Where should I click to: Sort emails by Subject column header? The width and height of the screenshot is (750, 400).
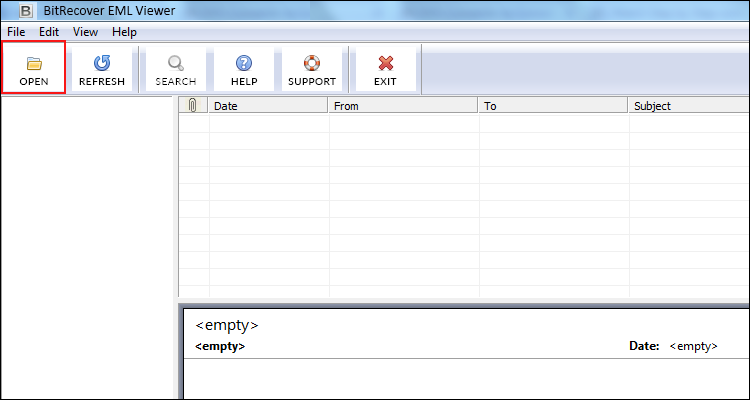click(689, 105)
